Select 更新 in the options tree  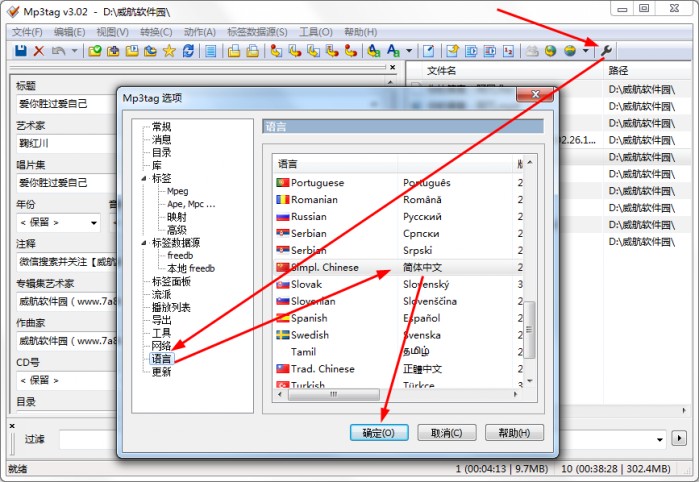pos(161,372)
